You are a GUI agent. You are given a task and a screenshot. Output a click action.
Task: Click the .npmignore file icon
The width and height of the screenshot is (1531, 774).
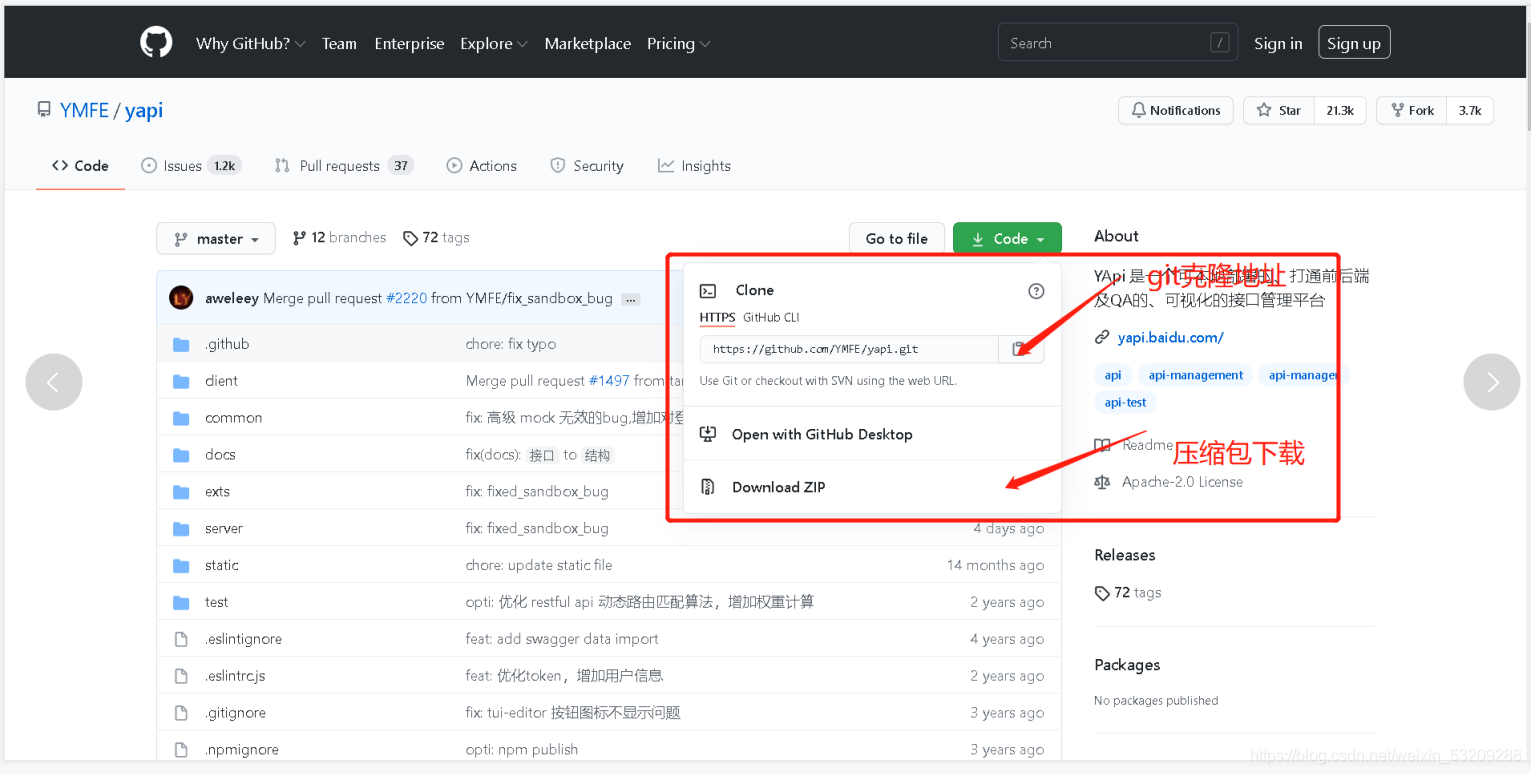click(x=181, y=750)
